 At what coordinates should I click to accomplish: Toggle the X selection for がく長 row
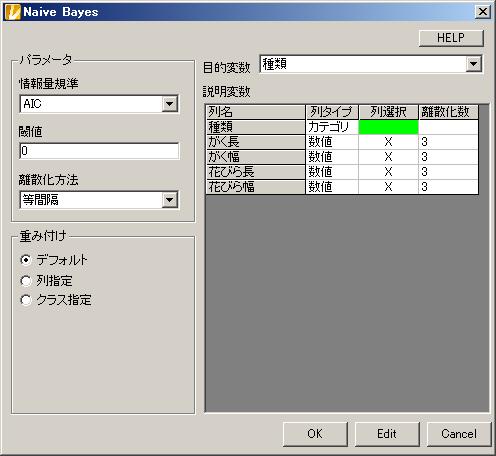388,142
